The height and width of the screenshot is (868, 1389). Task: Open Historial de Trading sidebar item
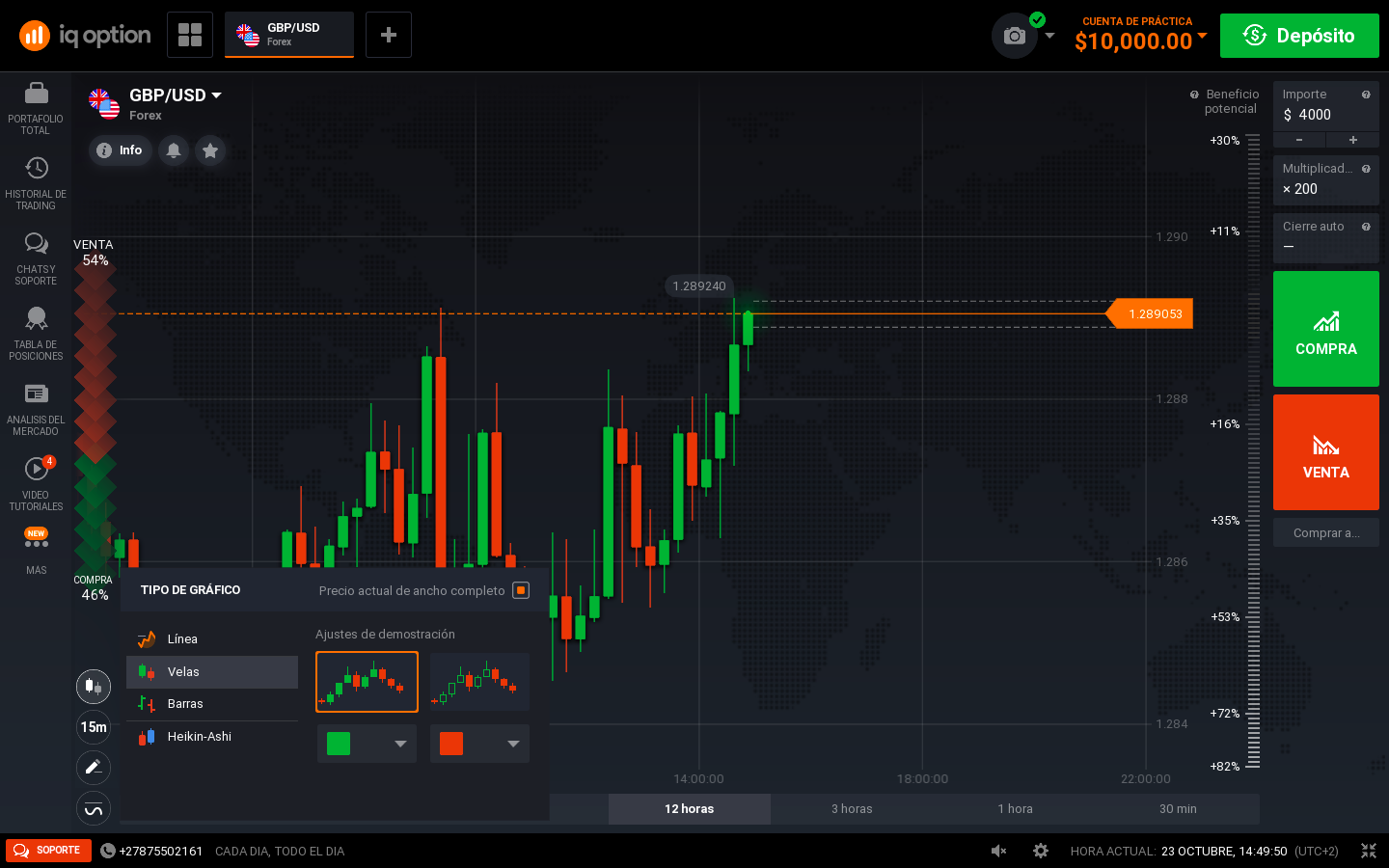tap(36, 183)
